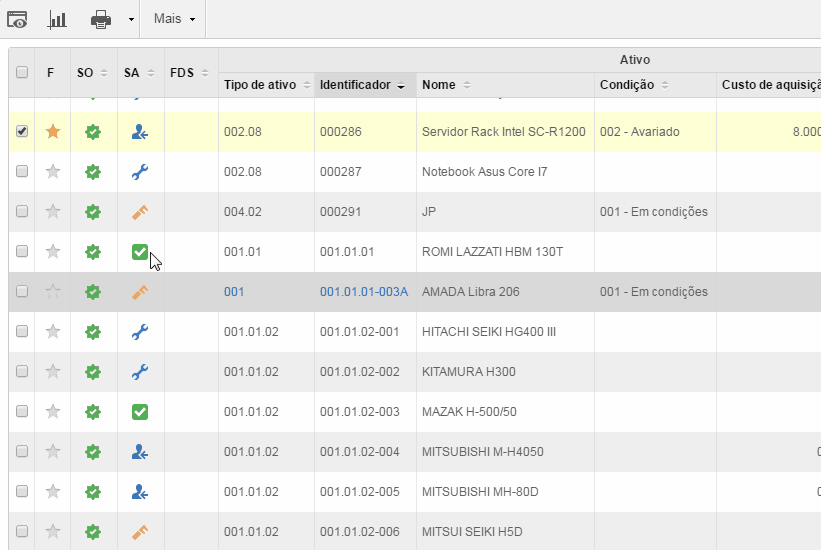This screenshot has width=821, height=550.
Task: Uncheck the Servidor Rack Intel row checkbox
Action: coord(22,131)
